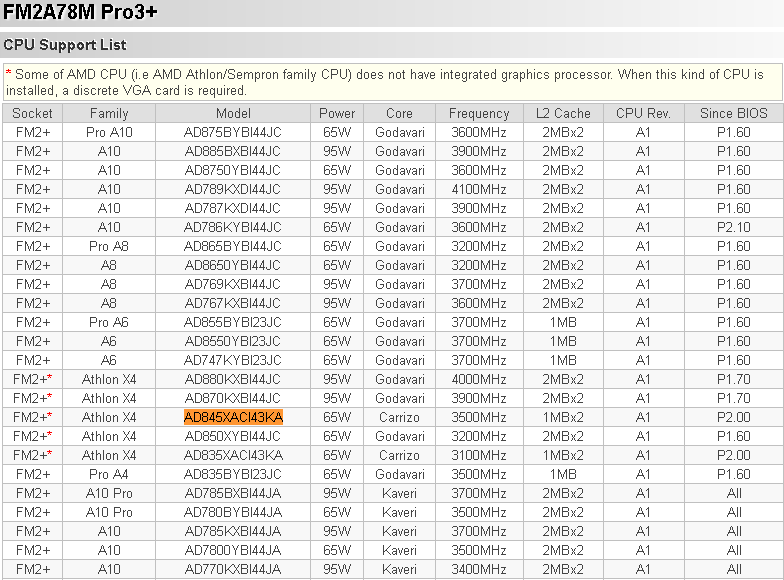The image size is (784, 580).
Task: Click model cell AD785KXBI44JA
Action: pos(233,532)
